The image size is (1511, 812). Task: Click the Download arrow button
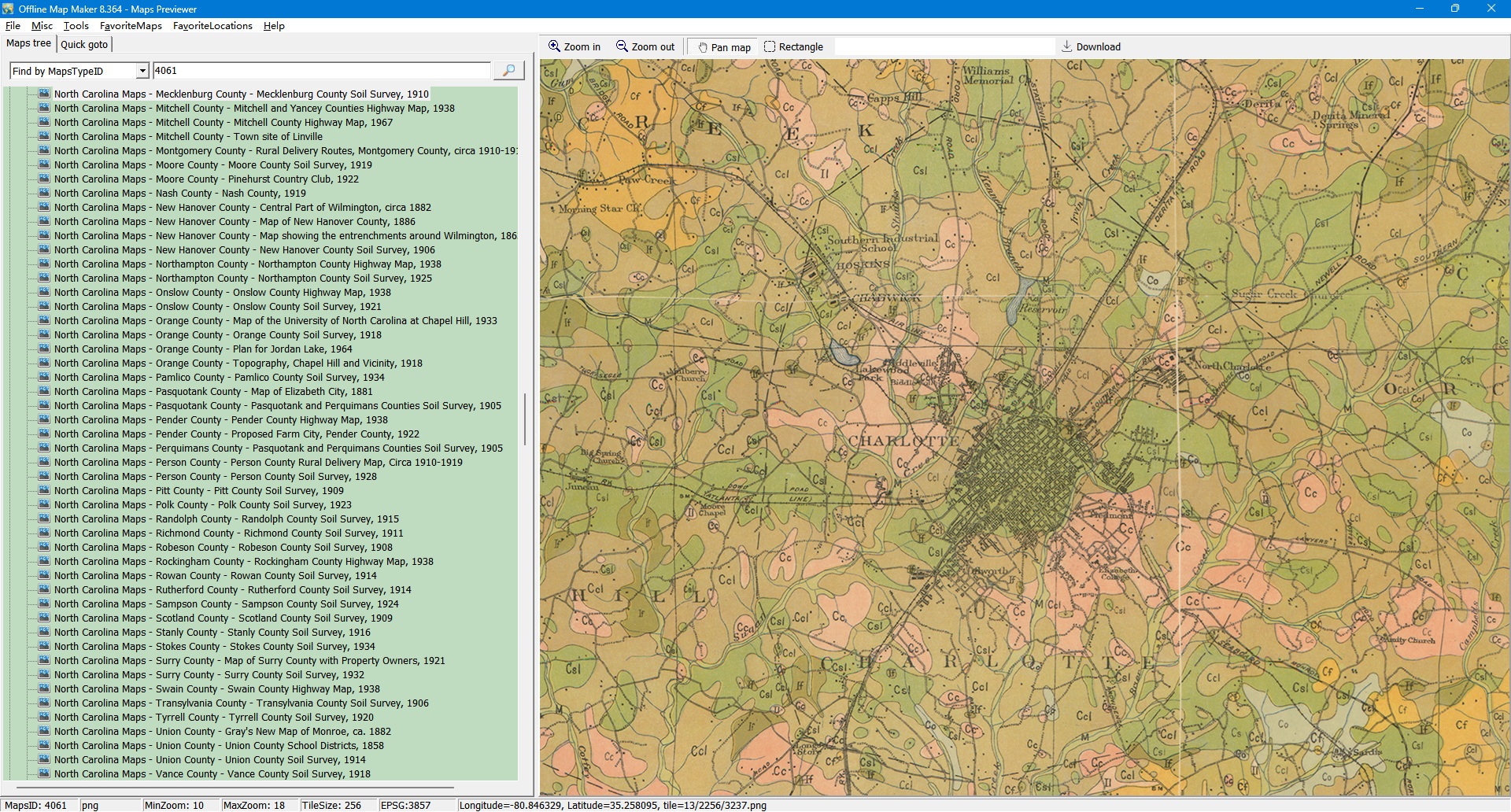(x=1091, y=47)
